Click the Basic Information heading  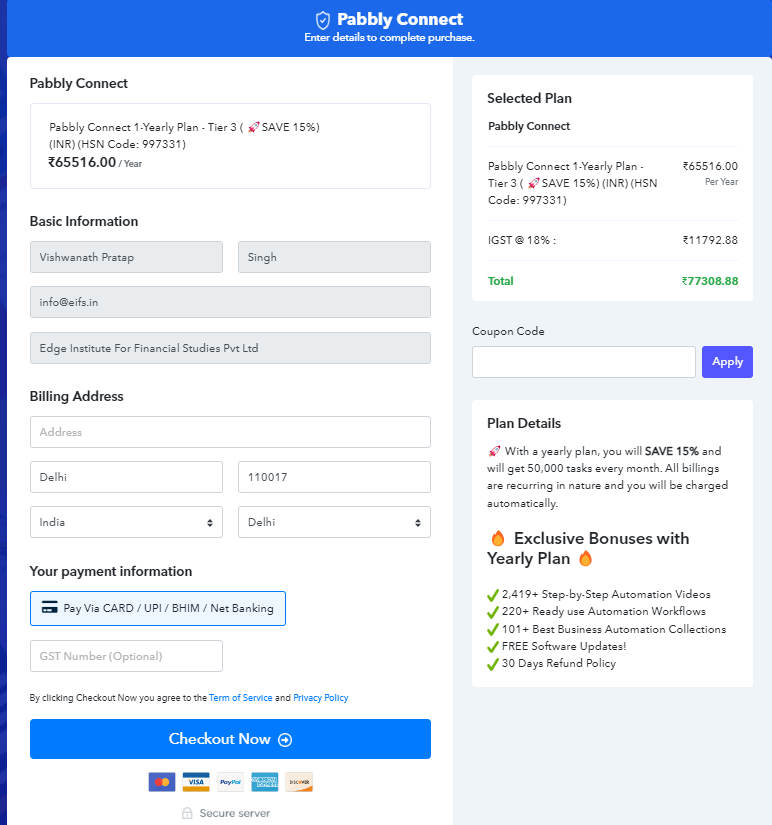[84, 222]
